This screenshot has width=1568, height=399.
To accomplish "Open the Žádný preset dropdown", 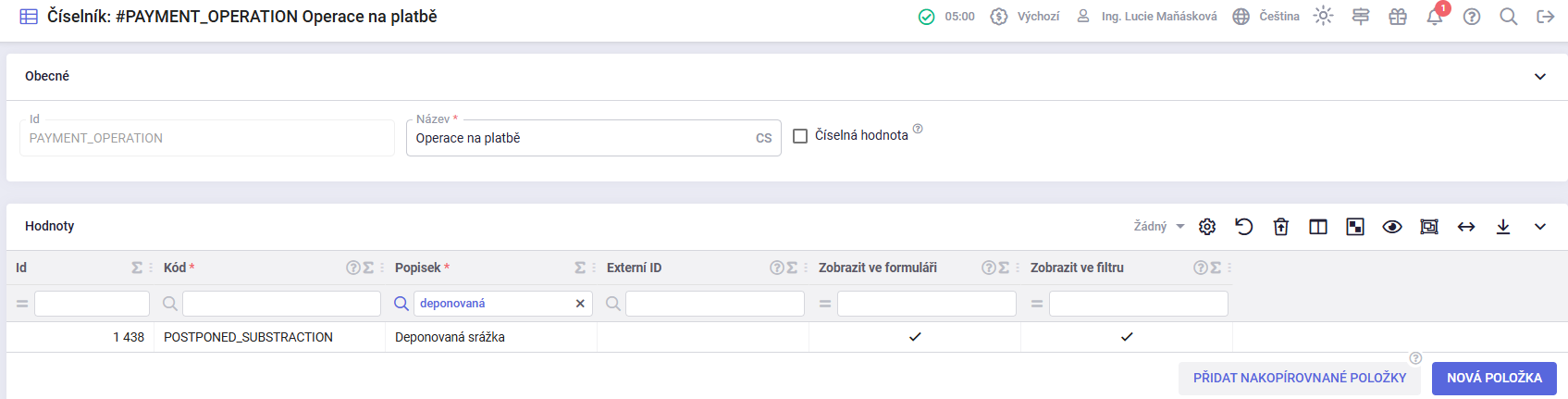I will (x=1159, y=227).
